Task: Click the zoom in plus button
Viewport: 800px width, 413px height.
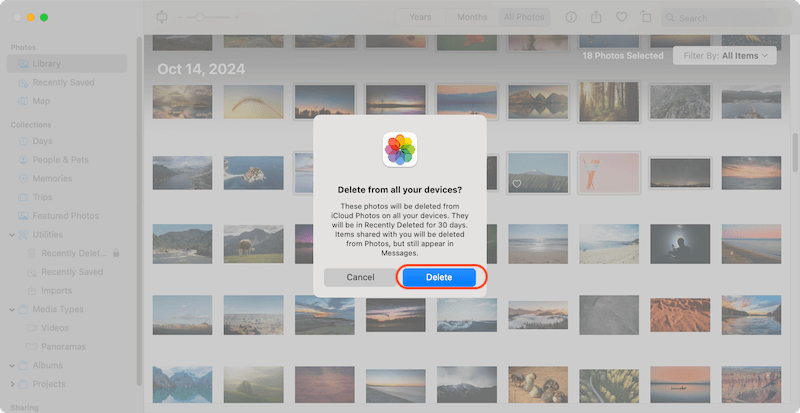Action: click(x=237, y=17)
